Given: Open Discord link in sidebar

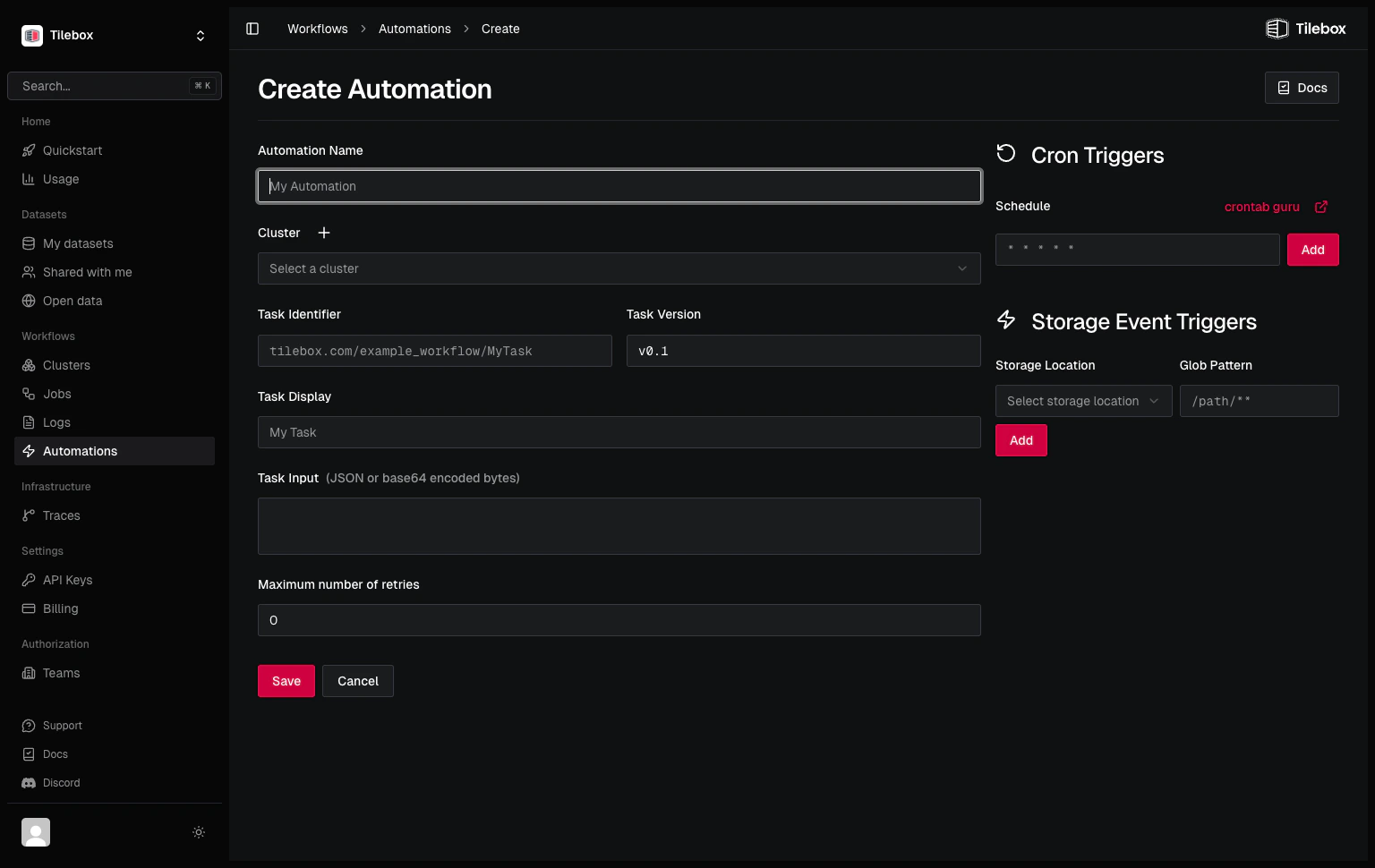Looking at the screenshot, I should [115, 783].
